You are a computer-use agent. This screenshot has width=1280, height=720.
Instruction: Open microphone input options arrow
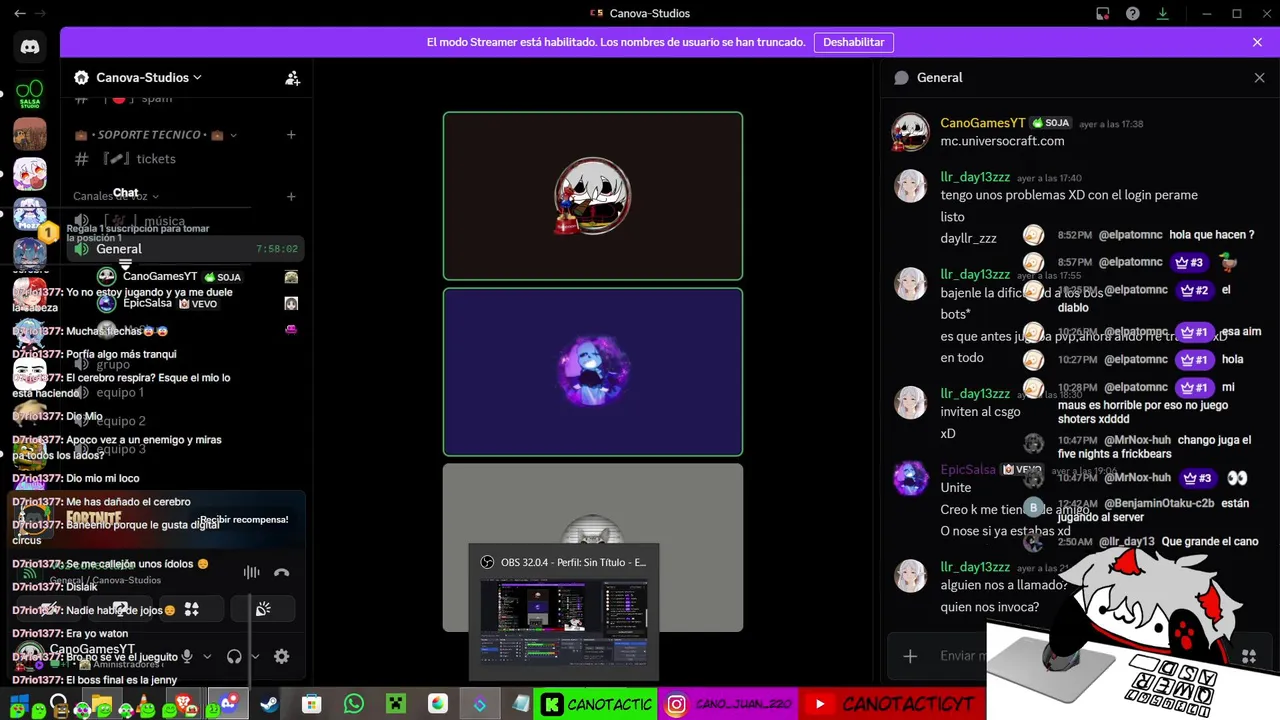[207, 656]
